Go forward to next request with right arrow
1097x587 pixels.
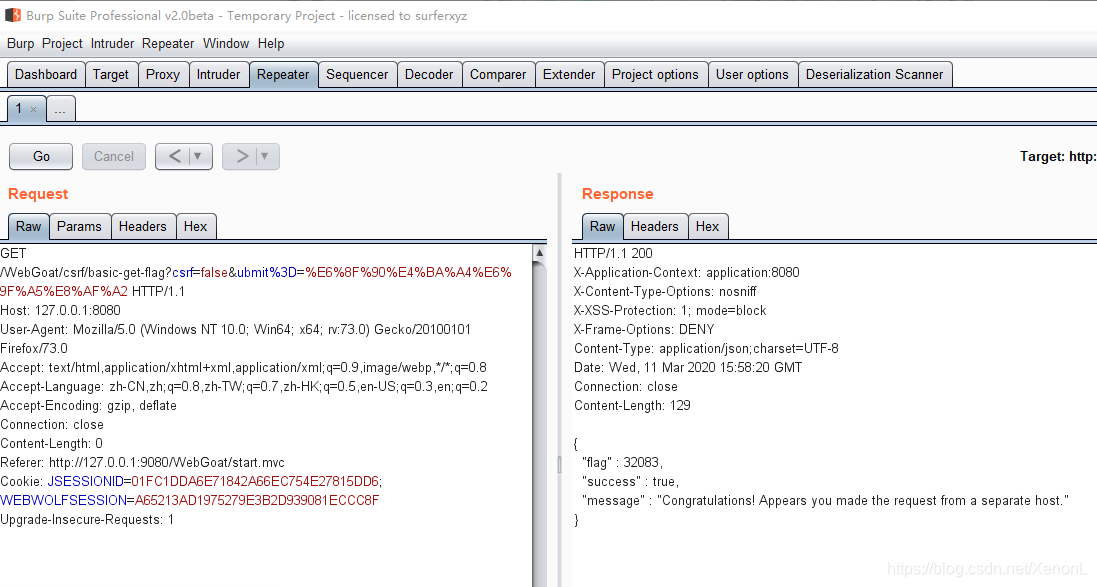point(242,156)
